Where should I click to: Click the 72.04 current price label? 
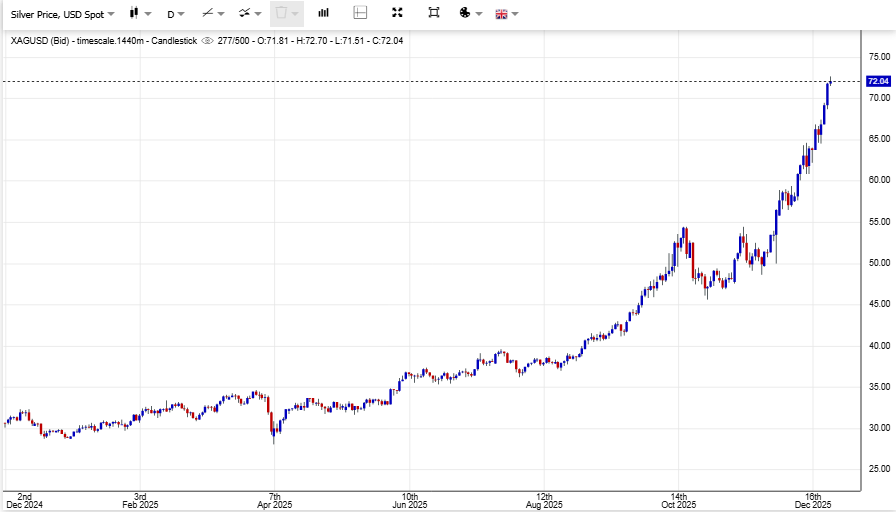pyautogui.click(x=878, y=81)
